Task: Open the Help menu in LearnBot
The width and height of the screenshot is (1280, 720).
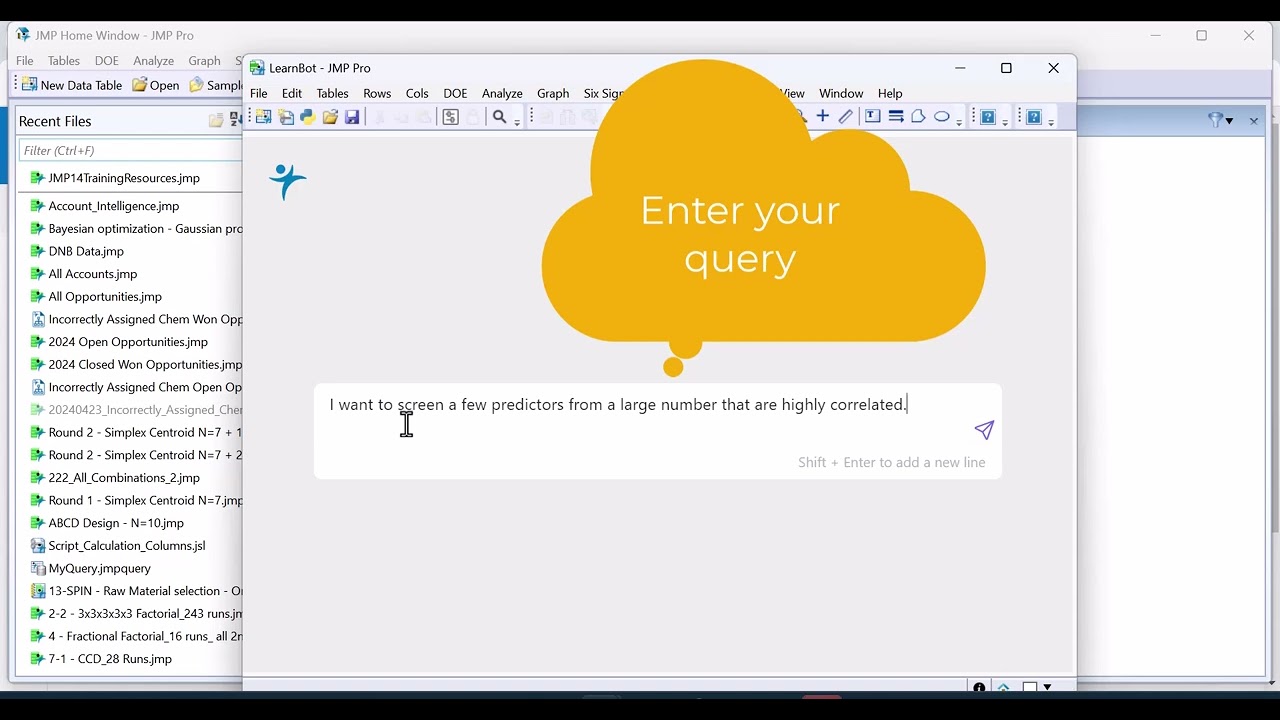Action: (x=890, y=94)
